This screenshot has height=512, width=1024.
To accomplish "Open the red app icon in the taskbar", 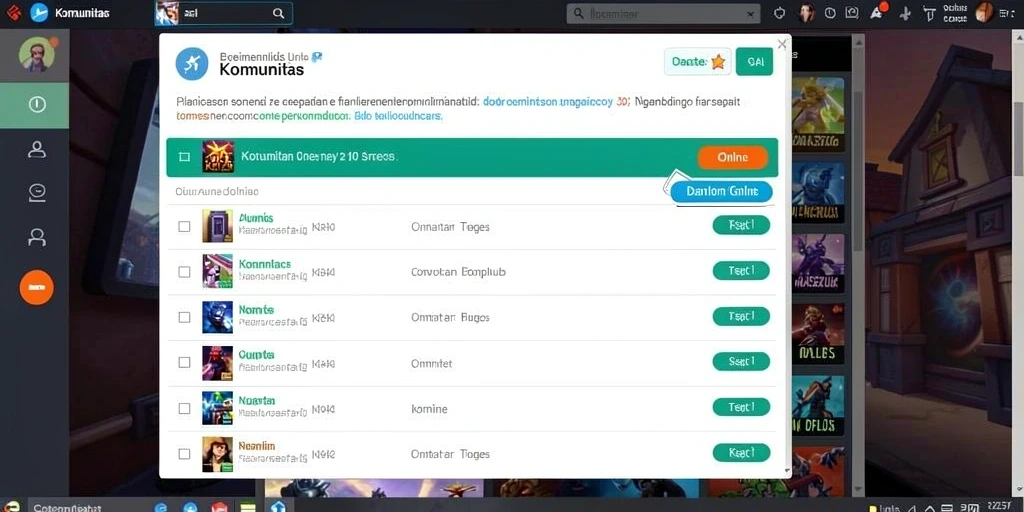I will [x=219, y=507].
